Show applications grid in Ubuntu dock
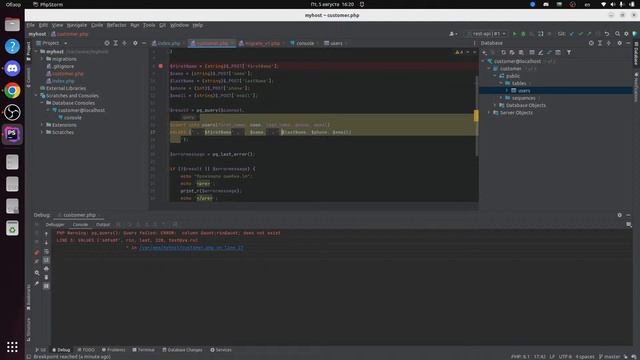Viewport: 640px width, 360px height. point(12,347)
